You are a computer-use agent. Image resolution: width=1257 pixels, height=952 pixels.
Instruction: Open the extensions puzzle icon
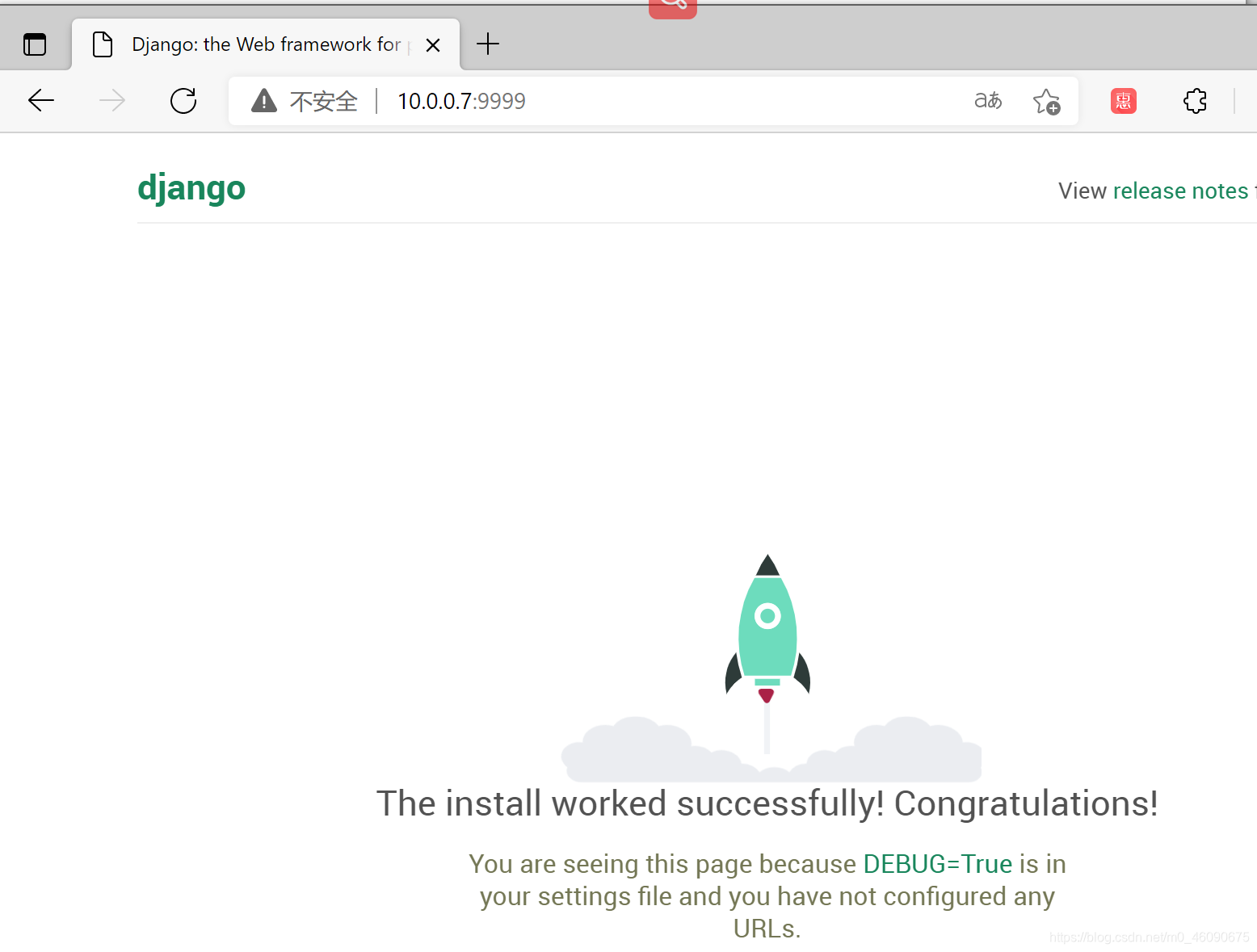(1195, 101)
